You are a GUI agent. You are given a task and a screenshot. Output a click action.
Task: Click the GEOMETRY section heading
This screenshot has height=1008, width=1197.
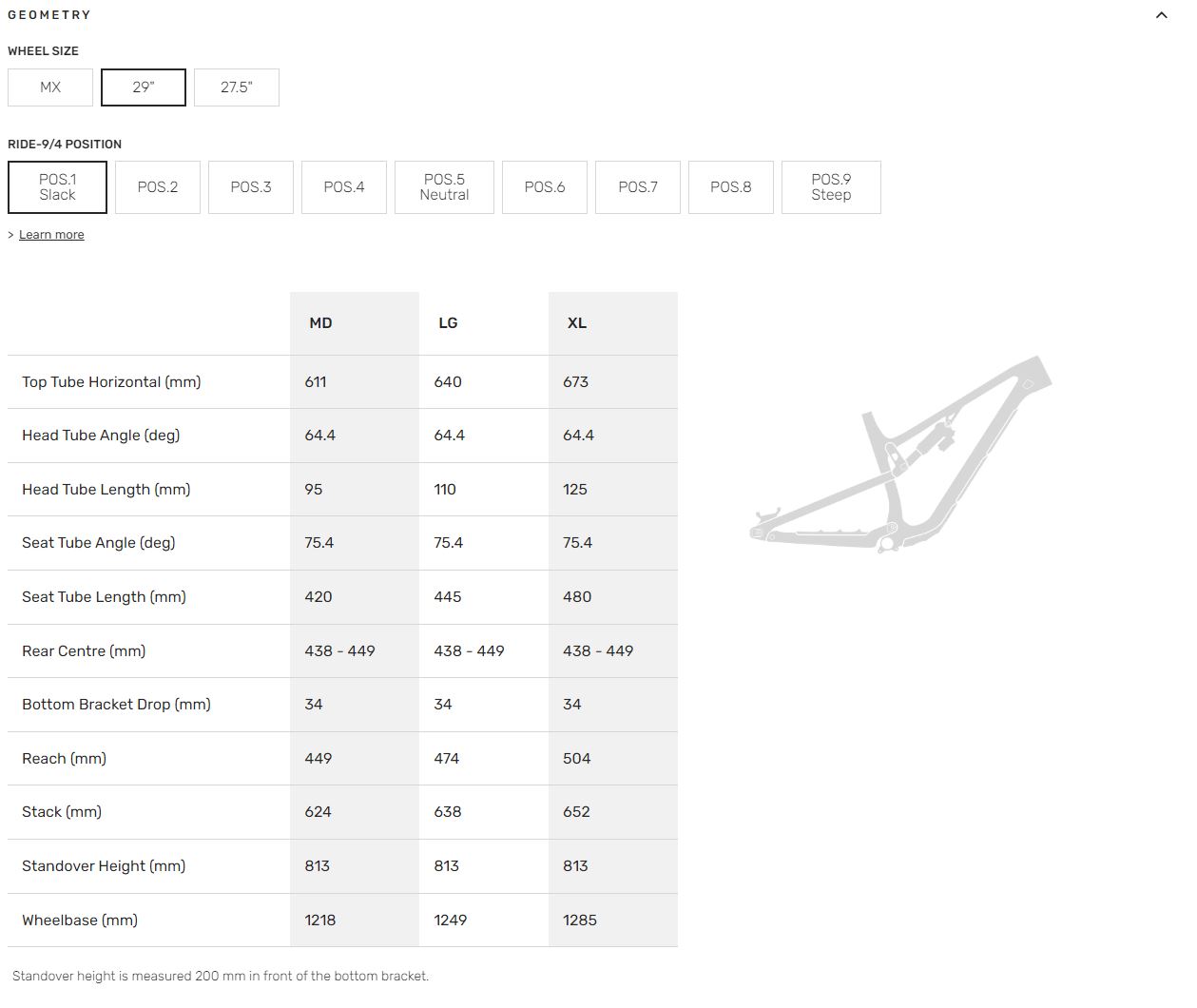pyautogui.click(x=49, y=15)
